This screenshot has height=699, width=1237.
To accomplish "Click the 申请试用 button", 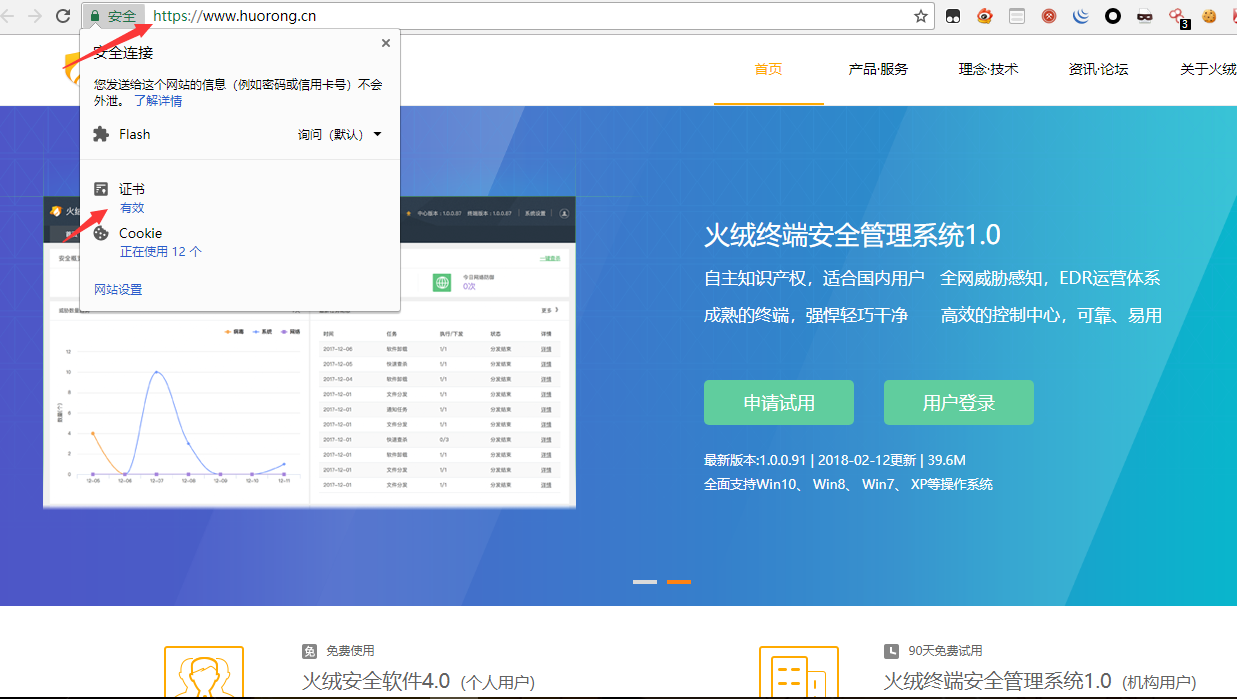I will pyautogui.click(x=779, y=402).
